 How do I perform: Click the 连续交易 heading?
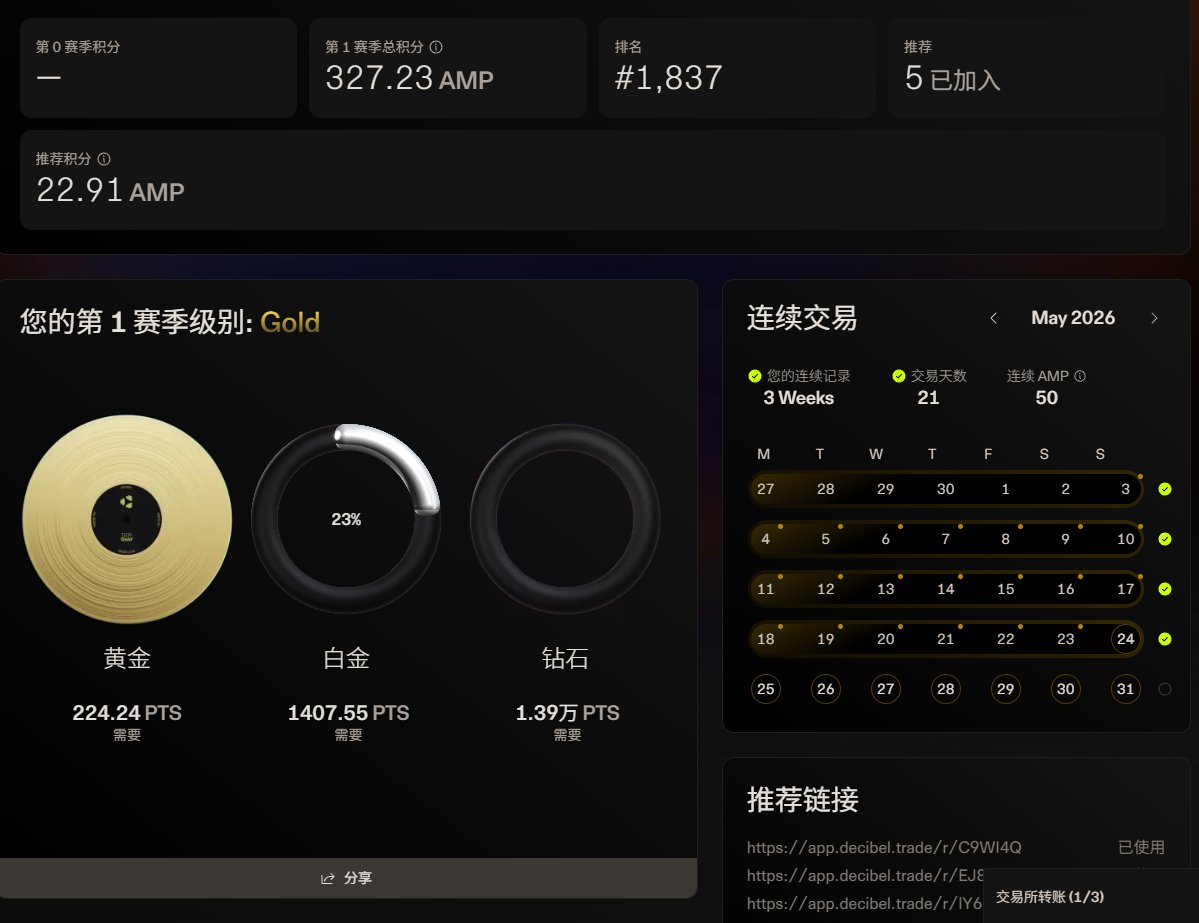coord(802,317)
